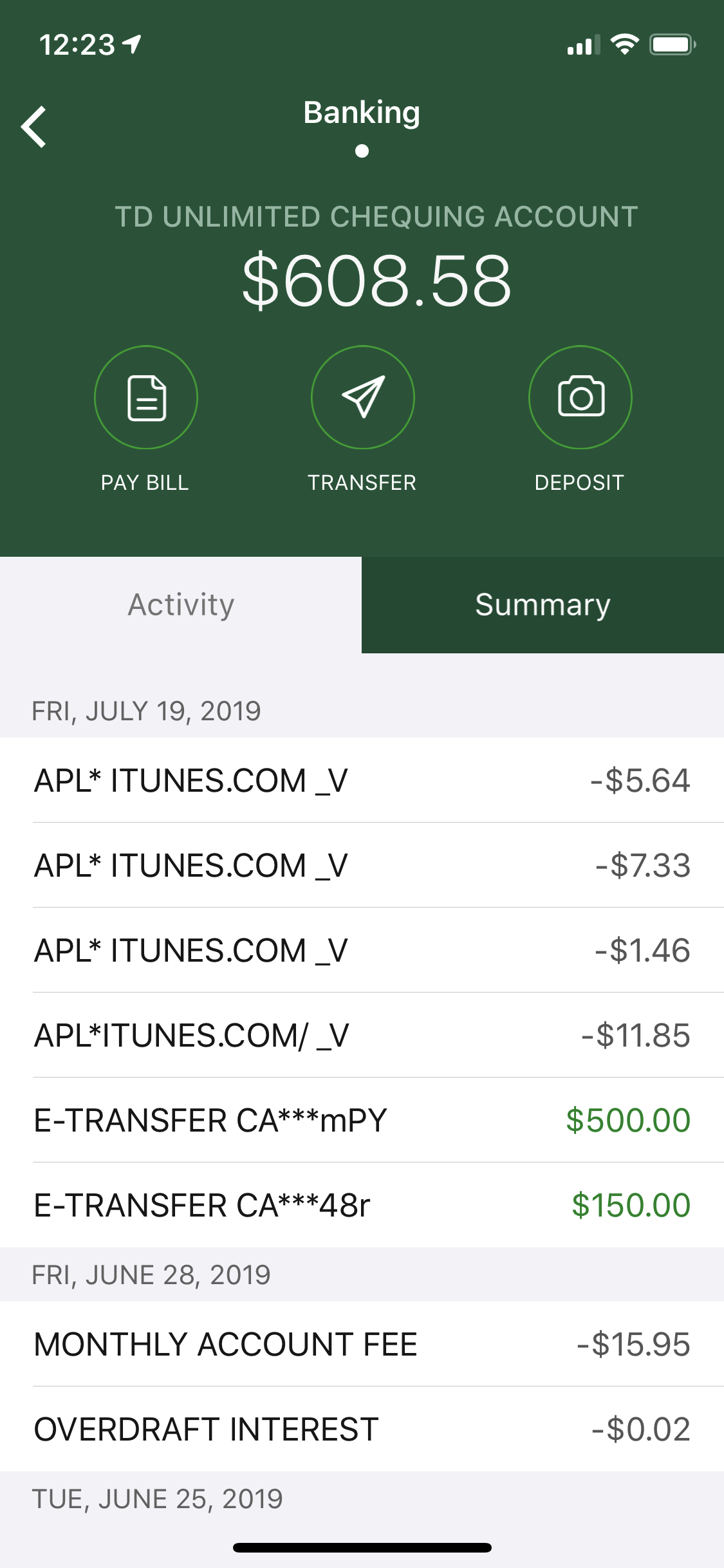Image resolution: width=724 pixels, height=1568 pixels.
Task: Open the $150.00 E-Transfer deposit
Action: point(362,1205)
